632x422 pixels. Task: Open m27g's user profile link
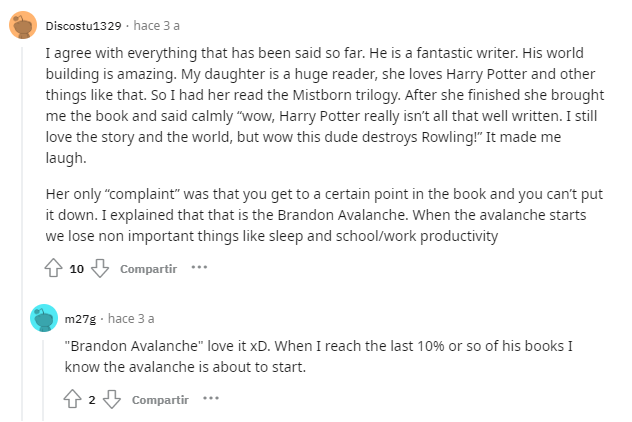(79, 319)
